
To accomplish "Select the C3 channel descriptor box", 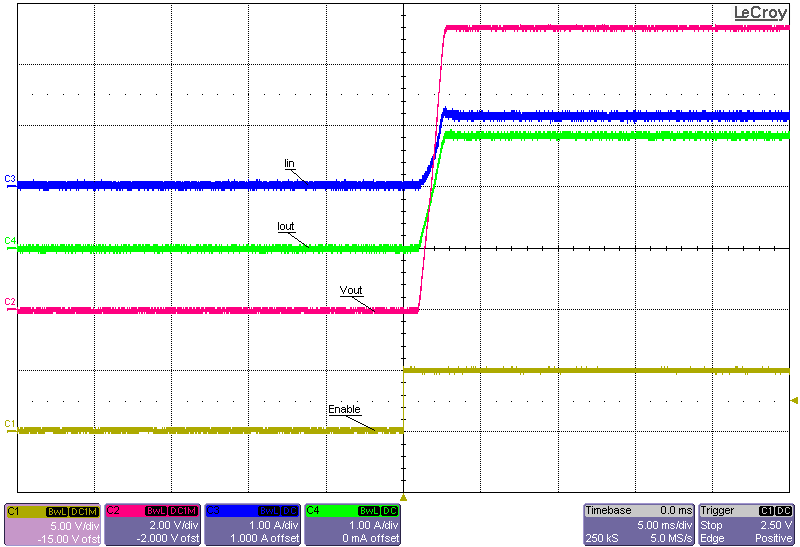I will point(253,524).
